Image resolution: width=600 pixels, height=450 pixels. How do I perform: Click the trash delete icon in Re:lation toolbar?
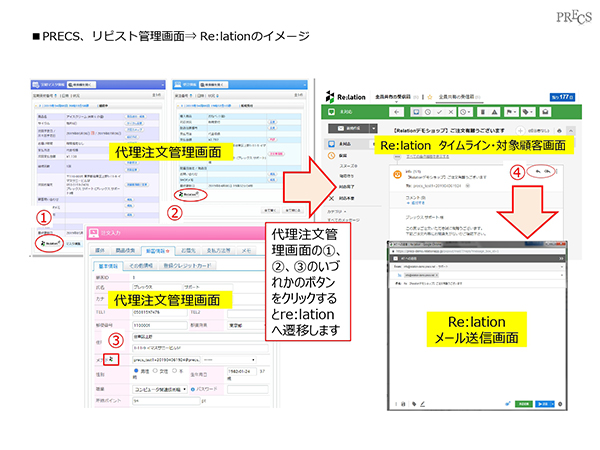[483, 112]
